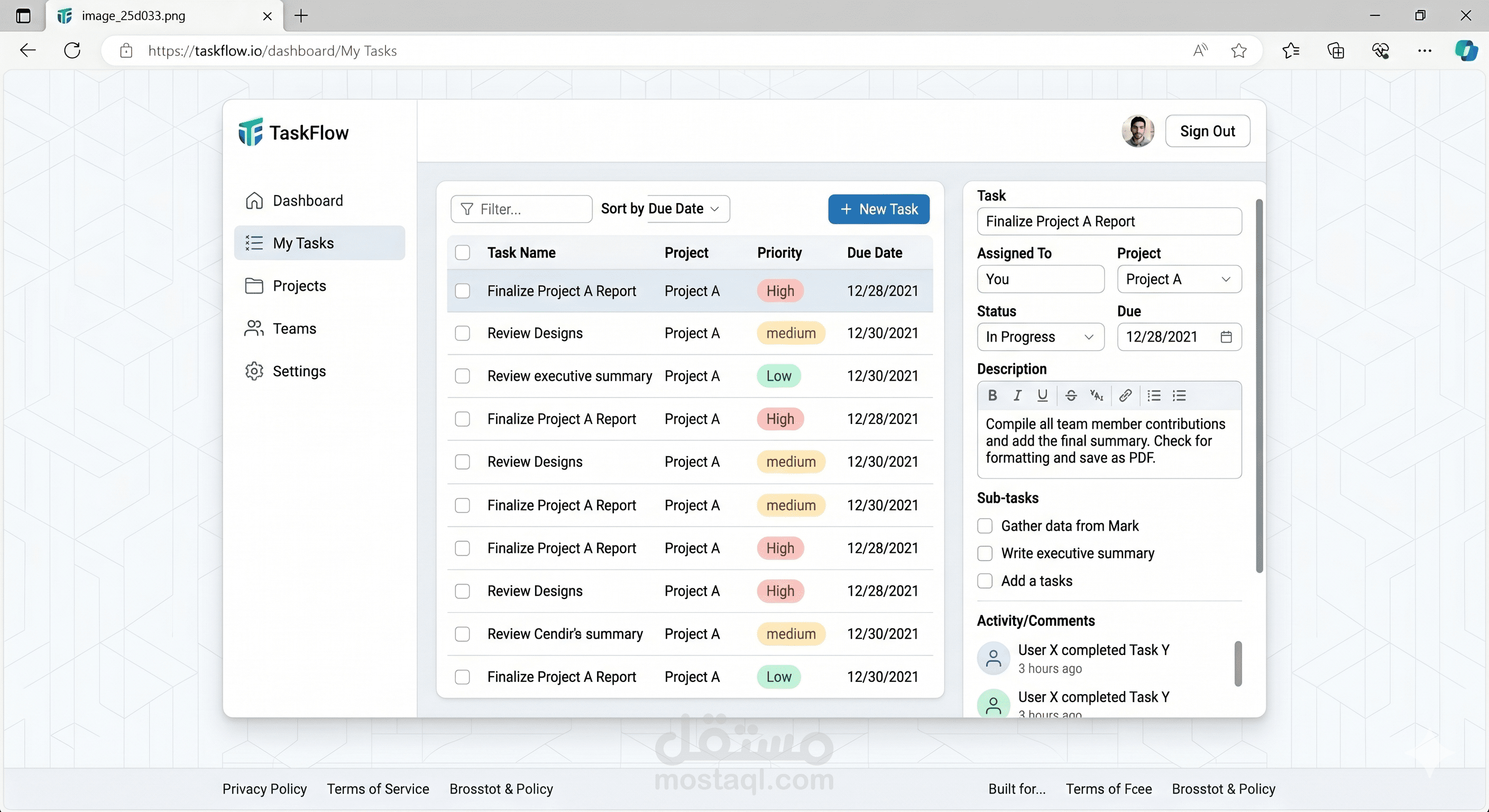
Task: Expand the Project A dropdown in task details
Action: click(x=1179, y=279)
